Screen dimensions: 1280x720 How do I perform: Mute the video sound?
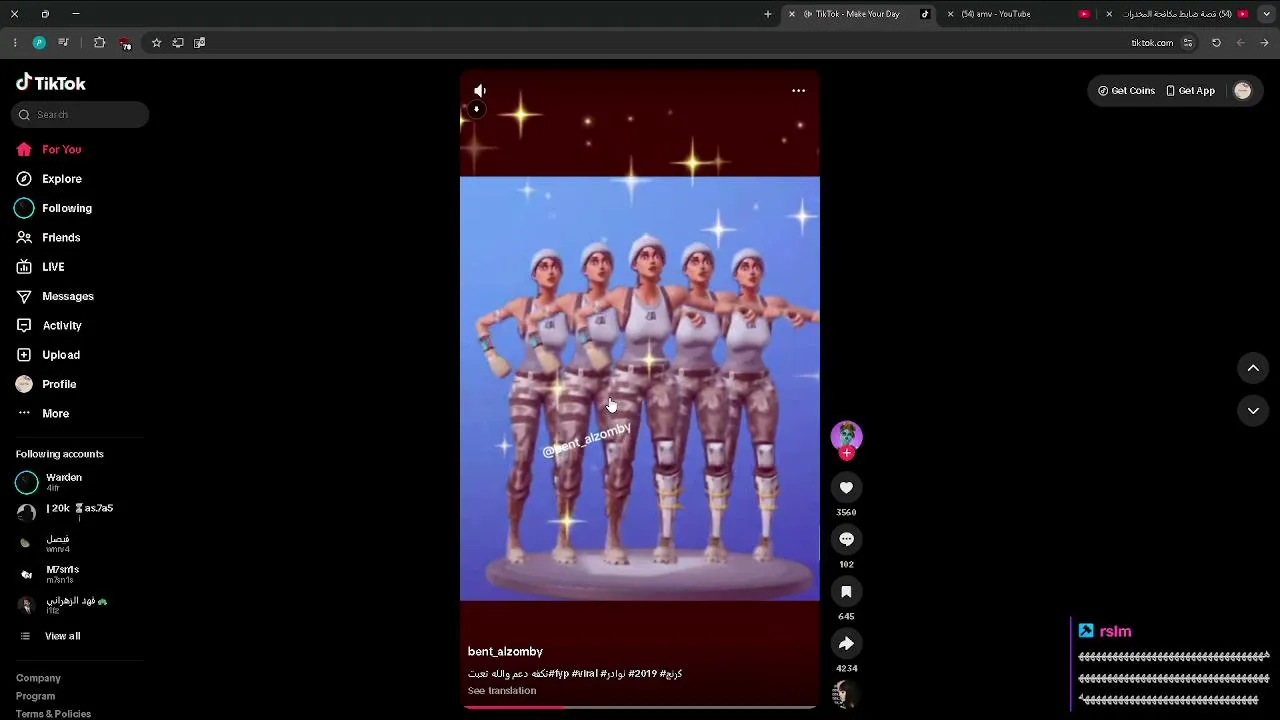click(x=480, y=91)
